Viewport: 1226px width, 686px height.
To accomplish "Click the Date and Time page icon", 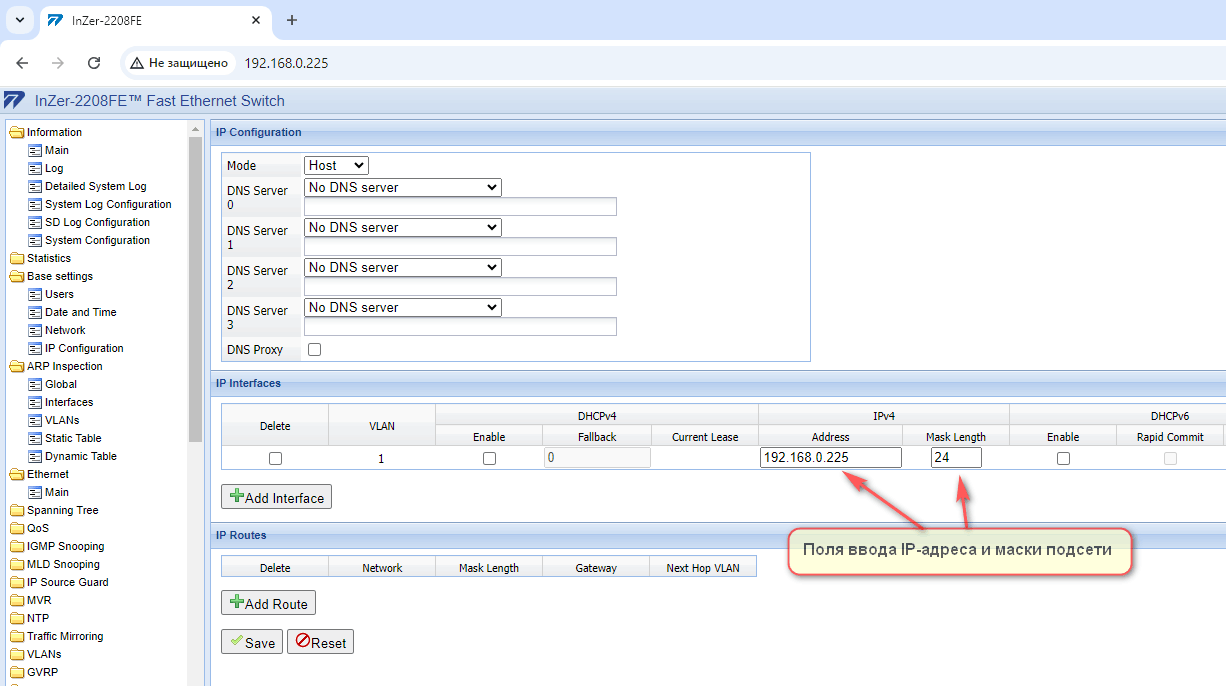I will 35,312.
